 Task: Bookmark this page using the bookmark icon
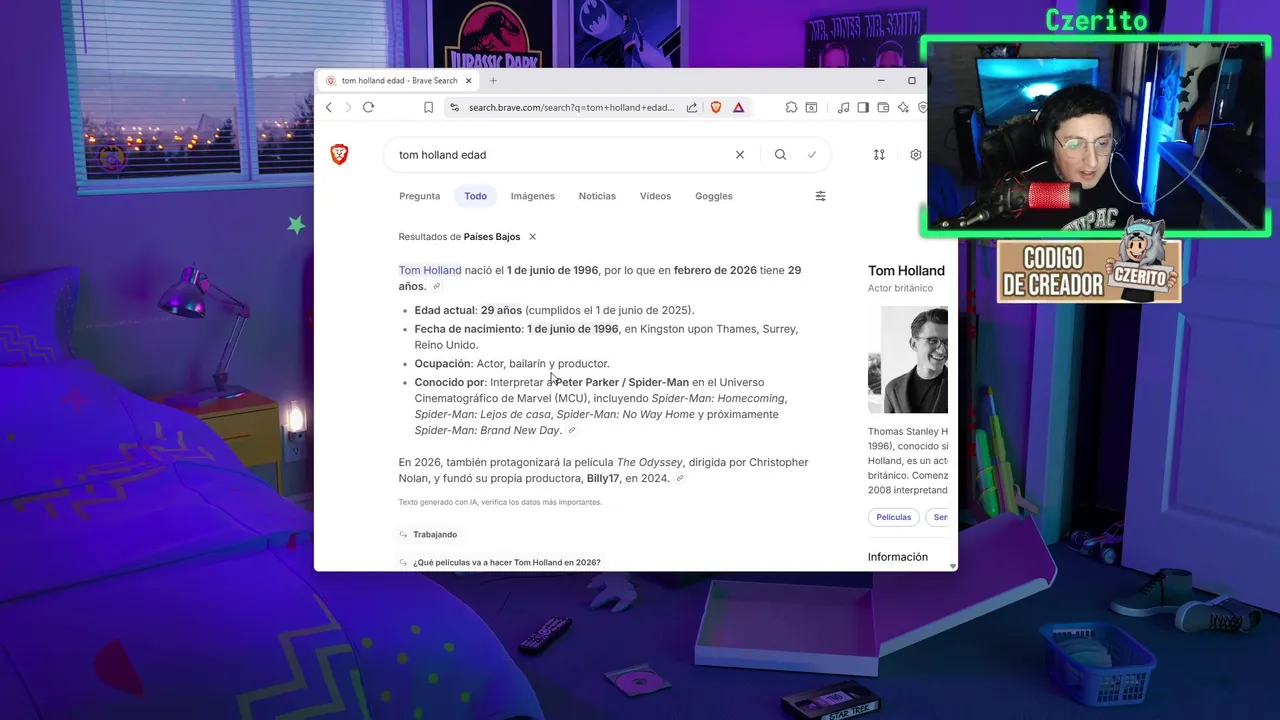pyautogui.click(x=428, y=107)
